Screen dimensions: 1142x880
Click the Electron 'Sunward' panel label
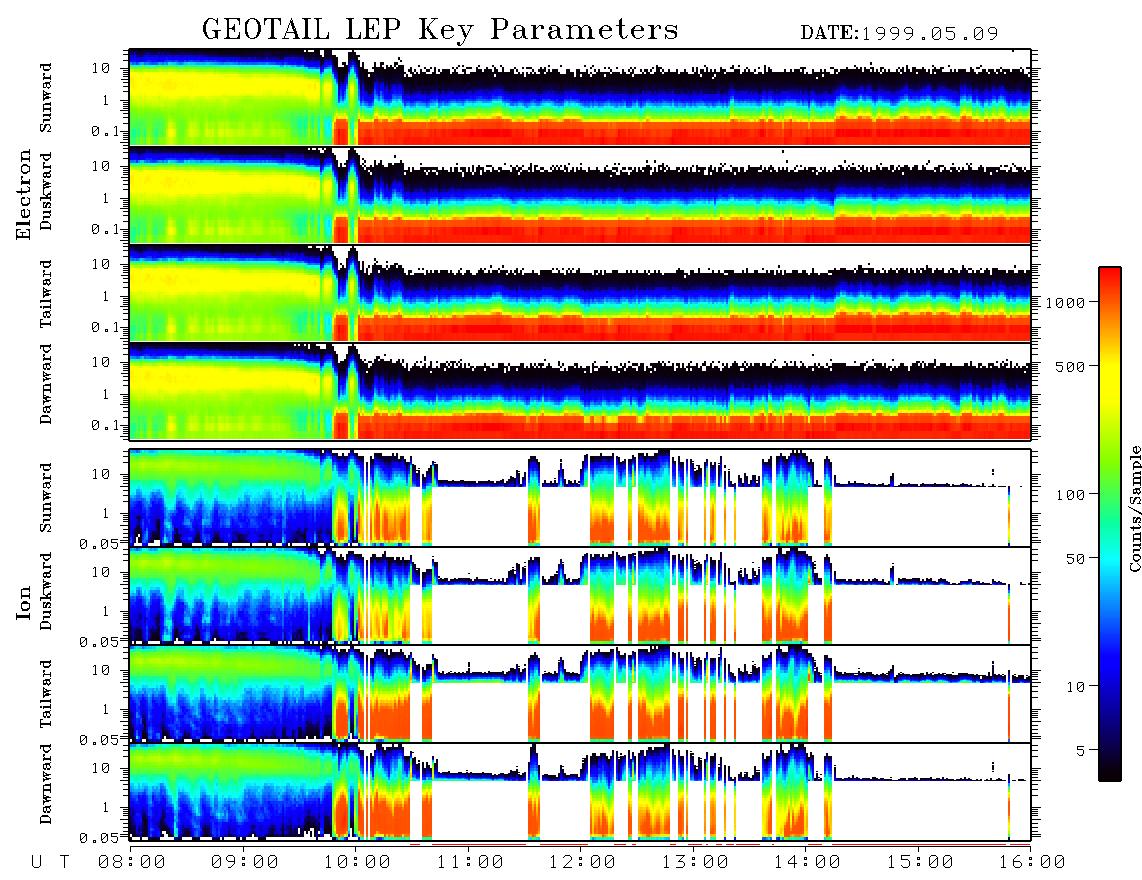[x=46, y=97]
